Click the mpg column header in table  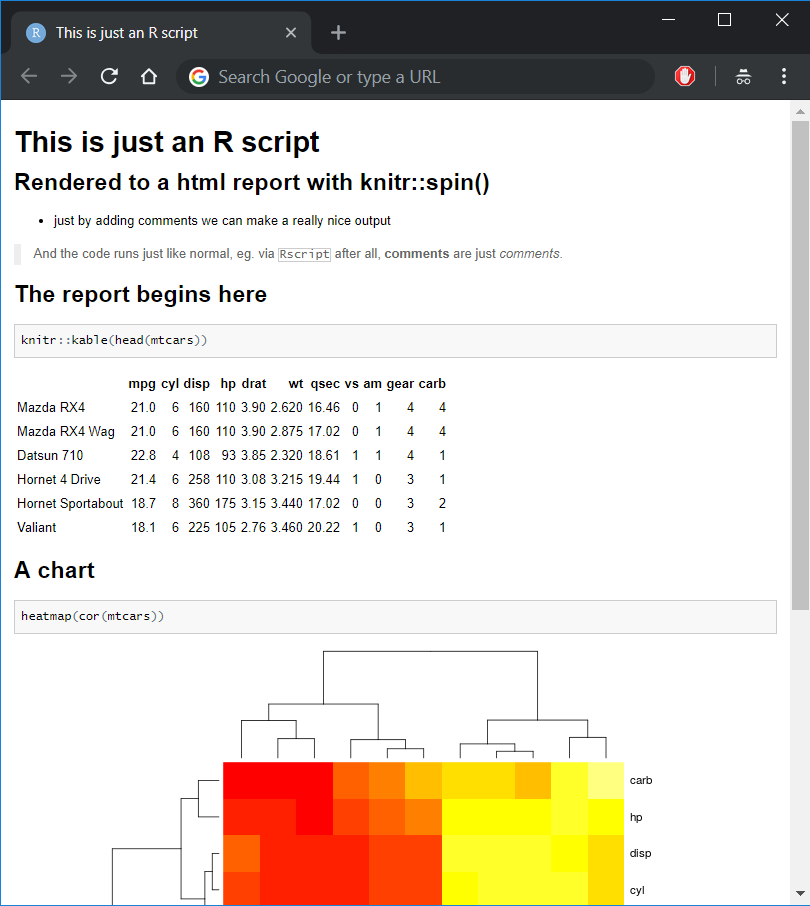[142, 384]
